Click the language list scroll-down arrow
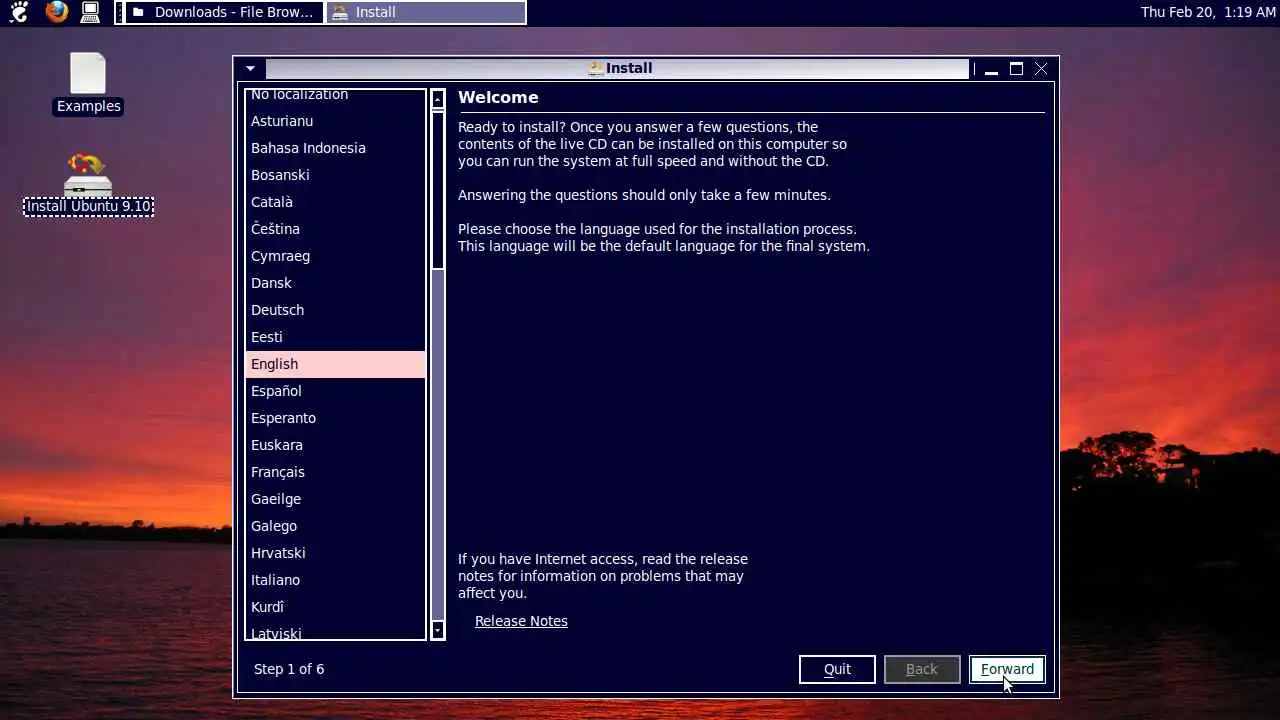 pos(438,630)
